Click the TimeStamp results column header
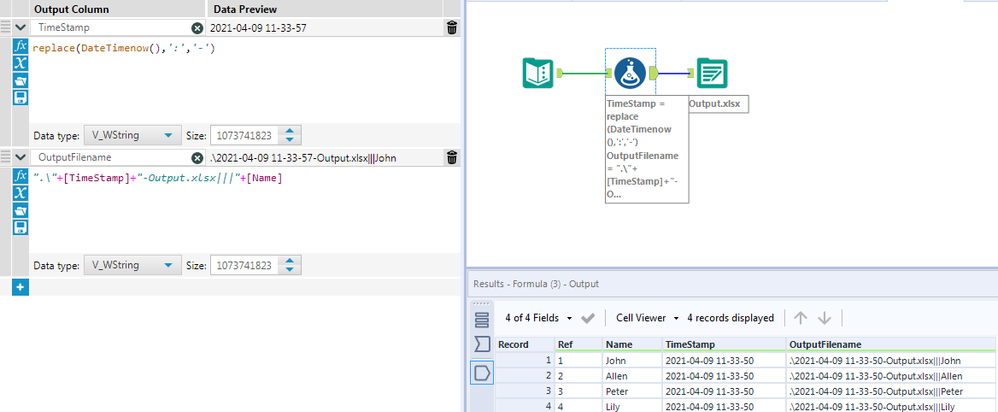The image size is (998, 412). coord(724,345)
